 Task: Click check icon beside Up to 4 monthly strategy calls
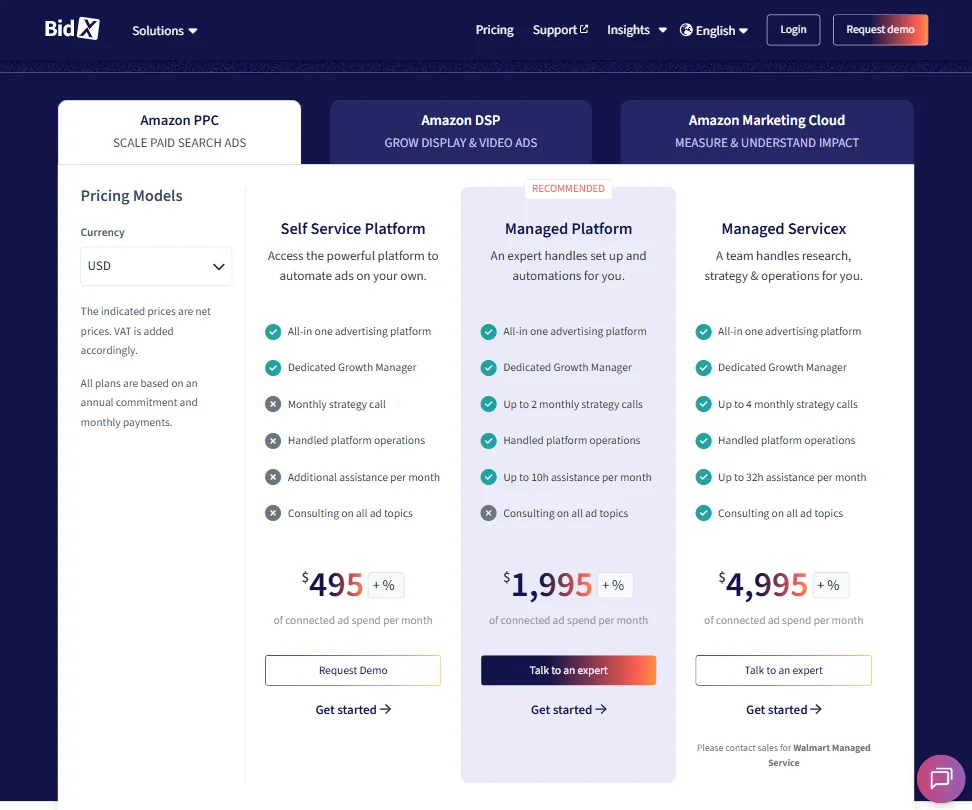[703, 404]
